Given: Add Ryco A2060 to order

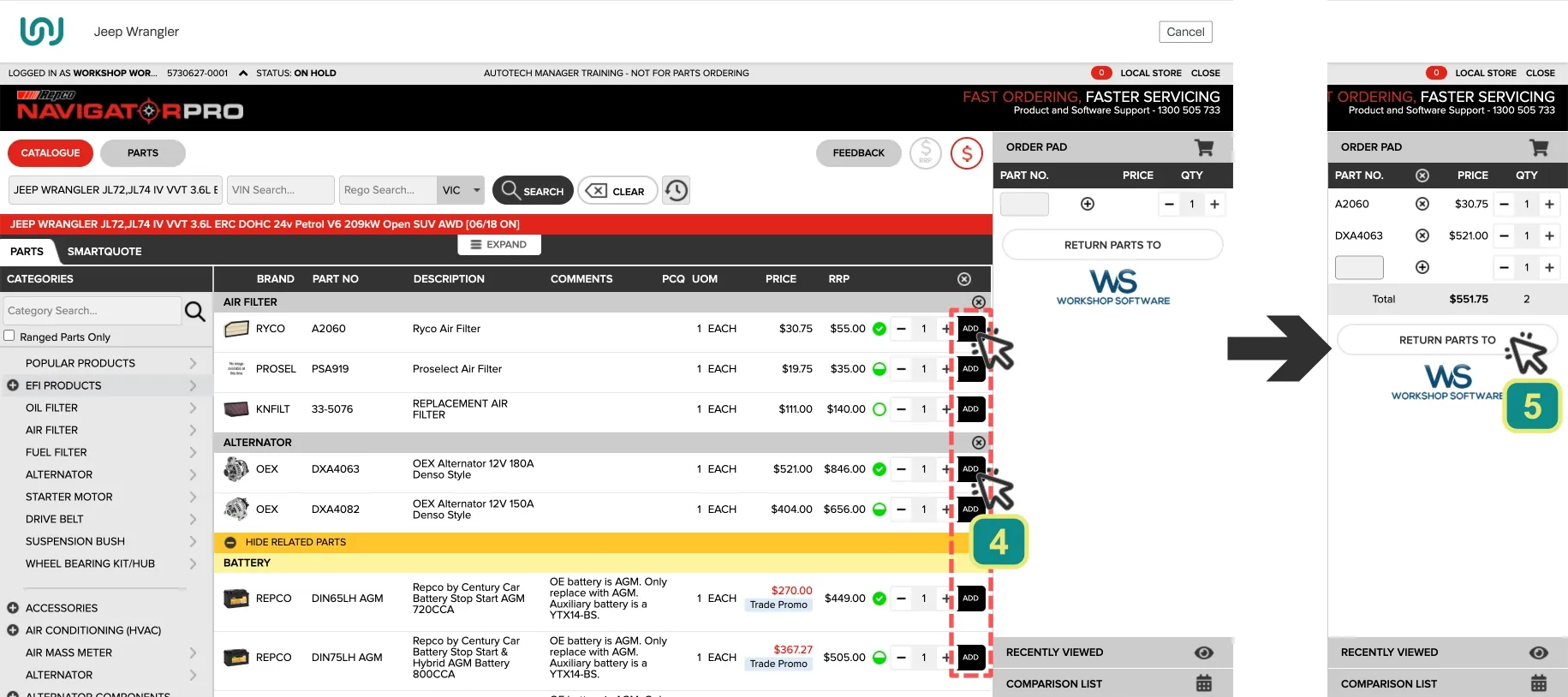Looking at the screenshot, I should 971,329.
